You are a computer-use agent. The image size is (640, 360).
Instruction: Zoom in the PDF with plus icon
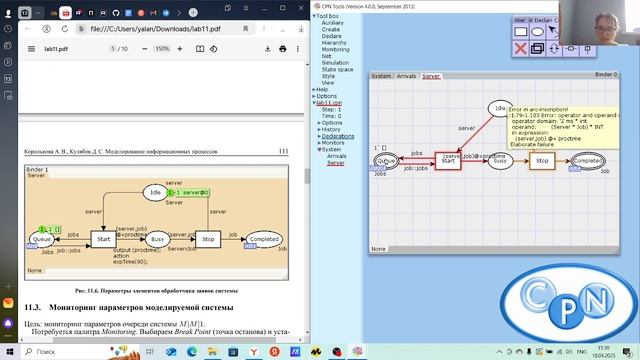[180, 49]
